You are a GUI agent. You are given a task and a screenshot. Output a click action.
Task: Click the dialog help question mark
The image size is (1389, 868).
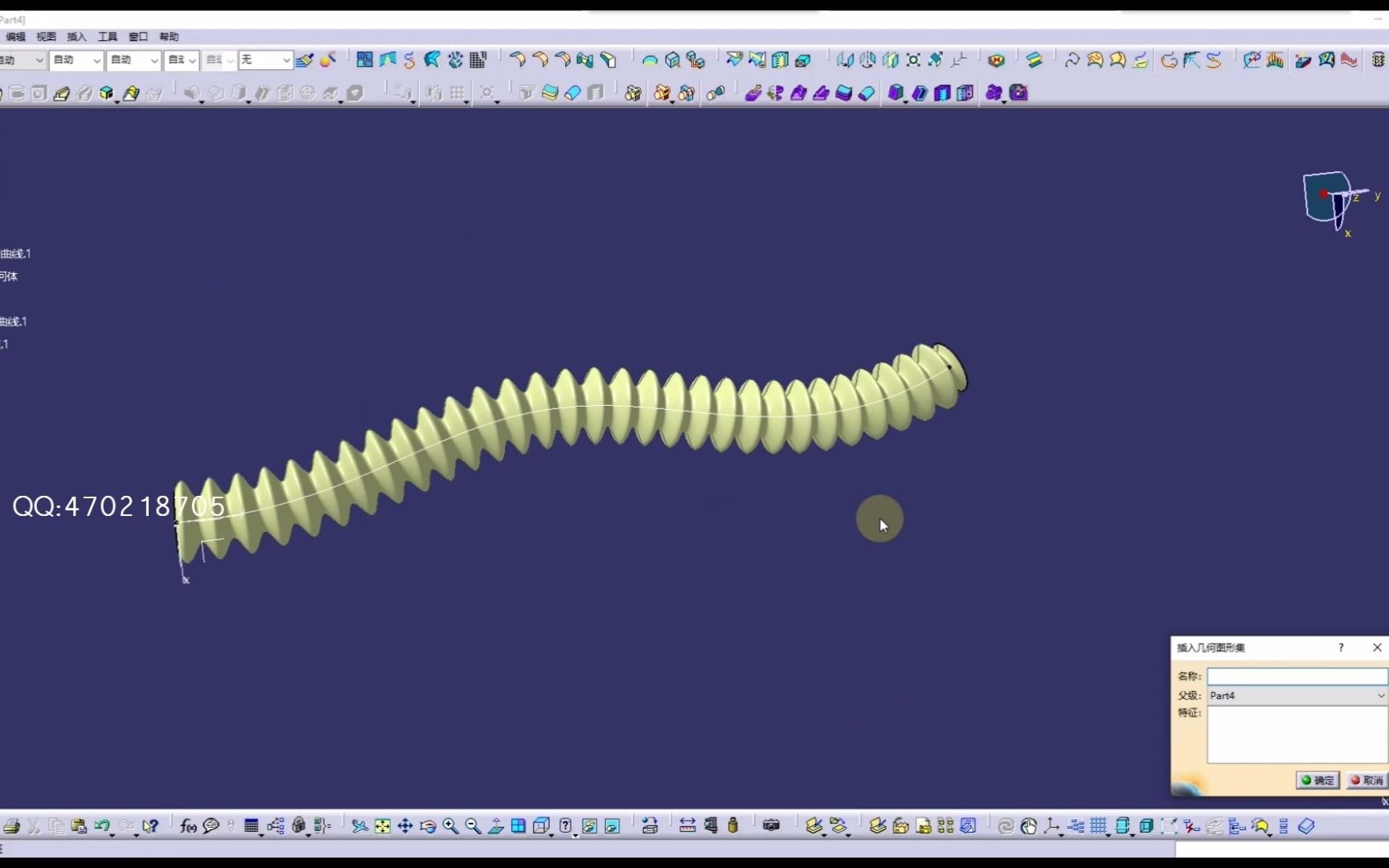tap(1341, 648)
